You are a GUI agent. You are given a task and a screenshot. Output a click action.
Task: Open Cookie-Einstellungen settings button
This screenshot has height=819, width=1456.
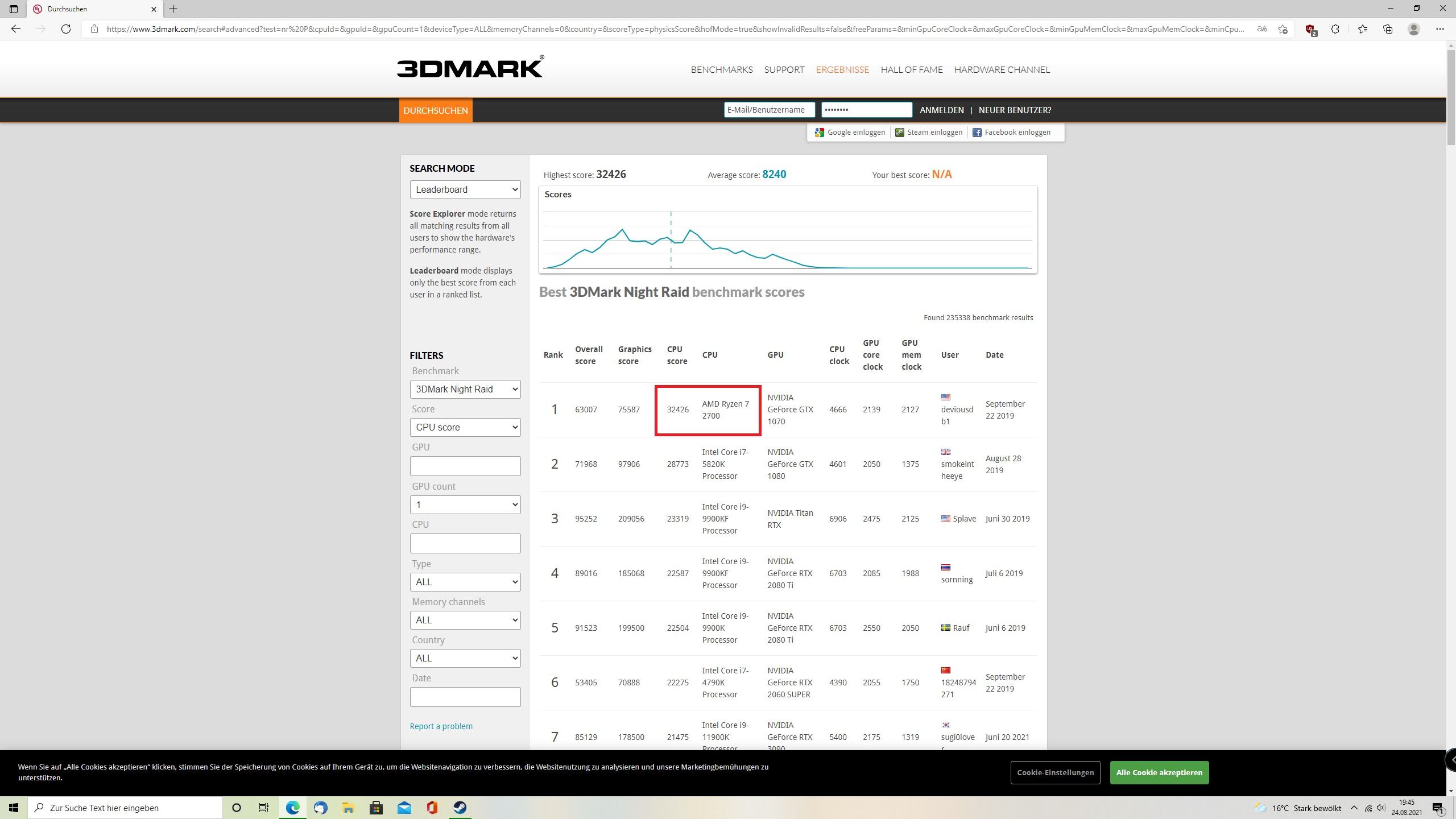click(1056, 772)
